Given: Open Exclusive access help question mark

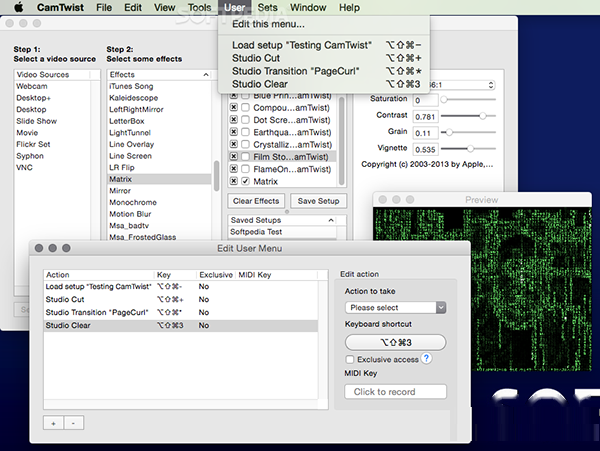Looking at the screenshot, I should tap(426, 358).
